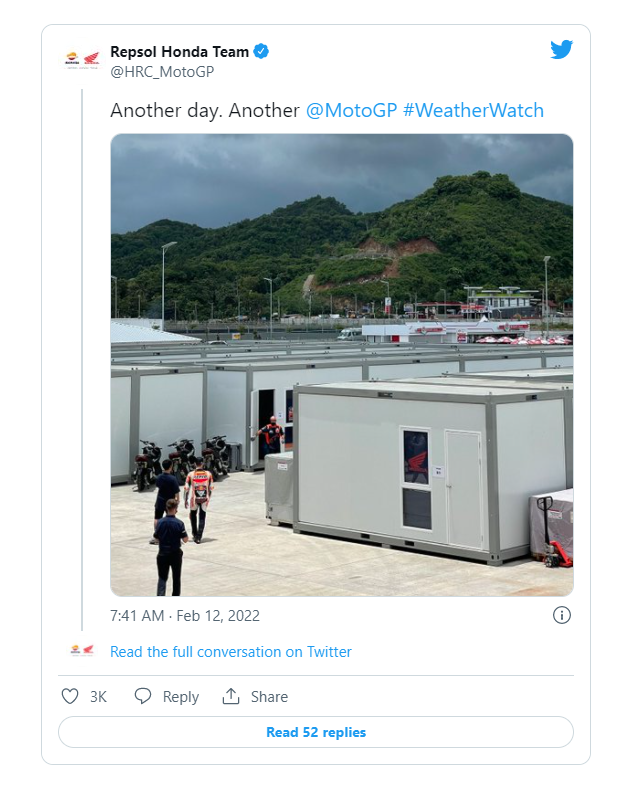This screenshot has width=626, height=786.
Task: Open the @MotoGP mention link
Action: click(x=351, y=110)
